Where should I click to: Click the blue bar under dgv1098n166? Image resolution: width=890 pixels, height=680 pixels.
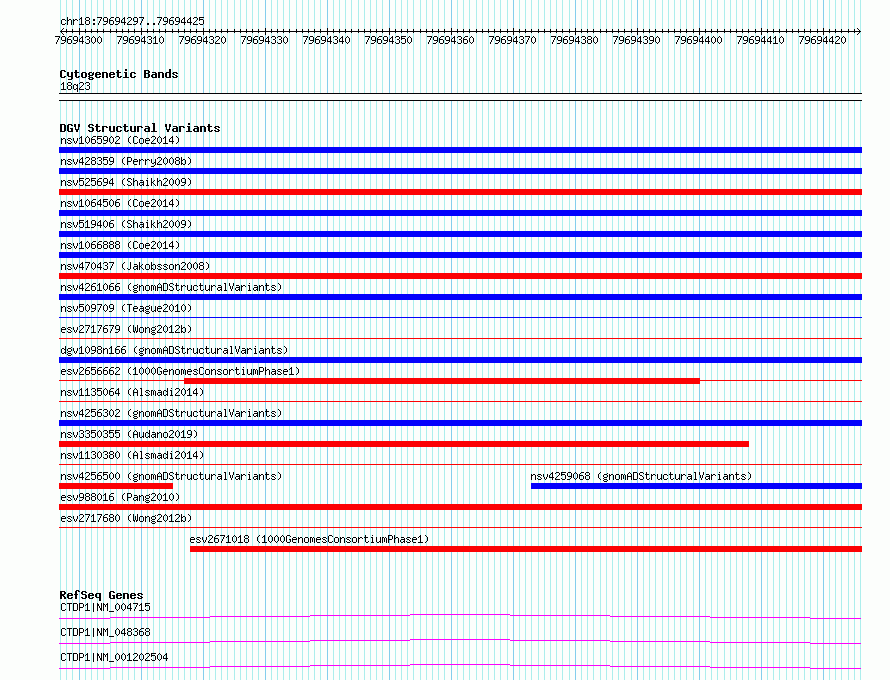tap(460, 360)
